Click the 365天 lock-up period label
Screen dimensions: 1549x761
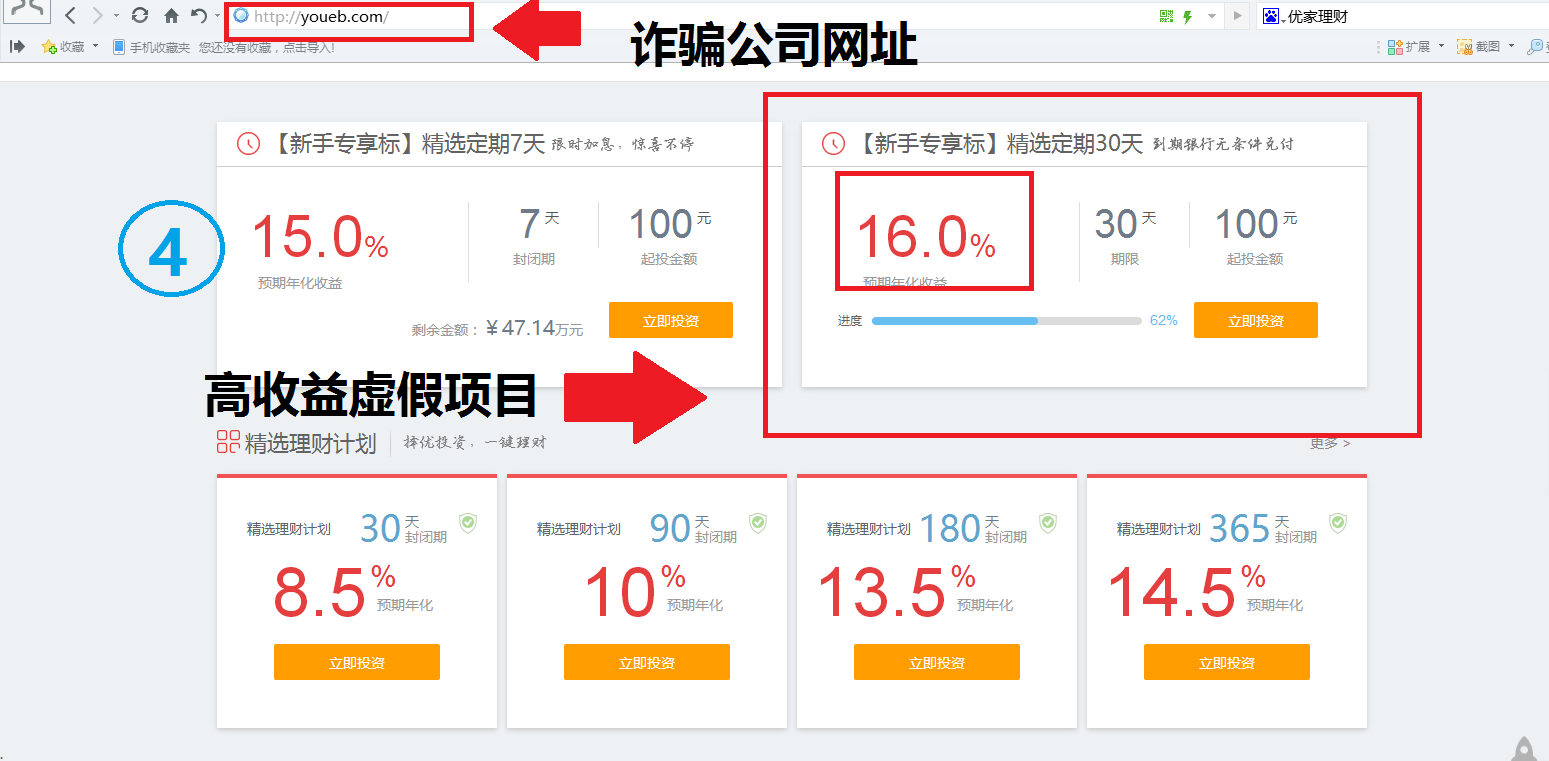(1262, 528)
